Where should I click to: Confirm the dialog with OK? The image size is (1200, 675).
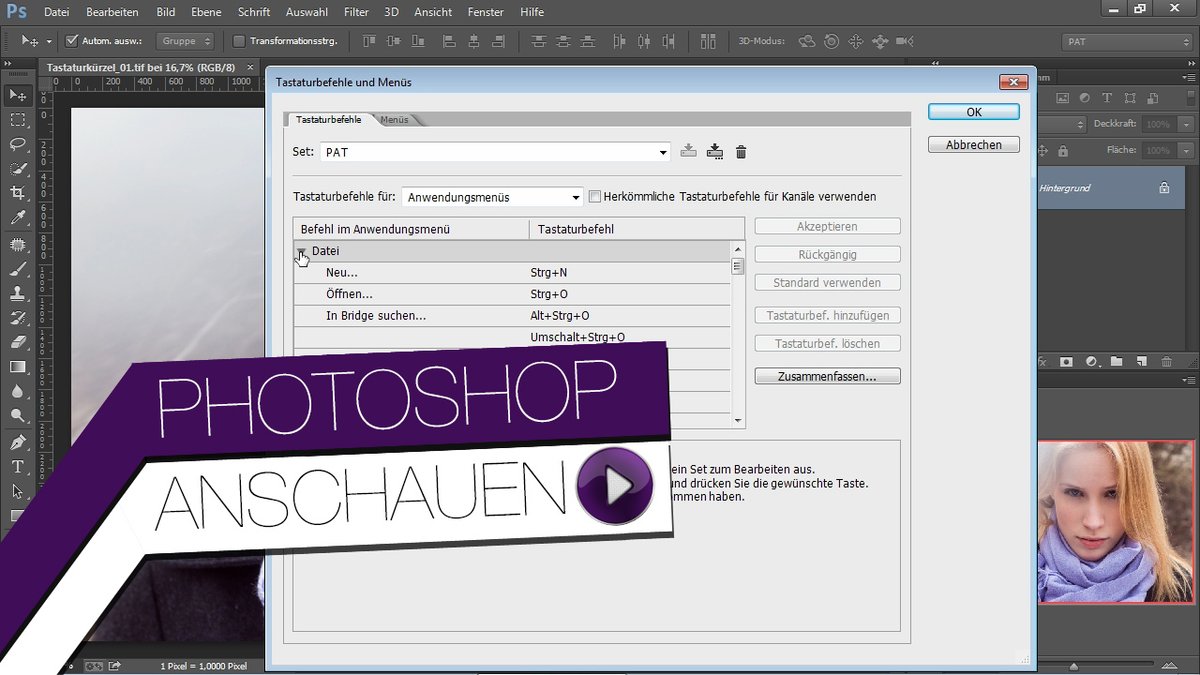[973, 111]
